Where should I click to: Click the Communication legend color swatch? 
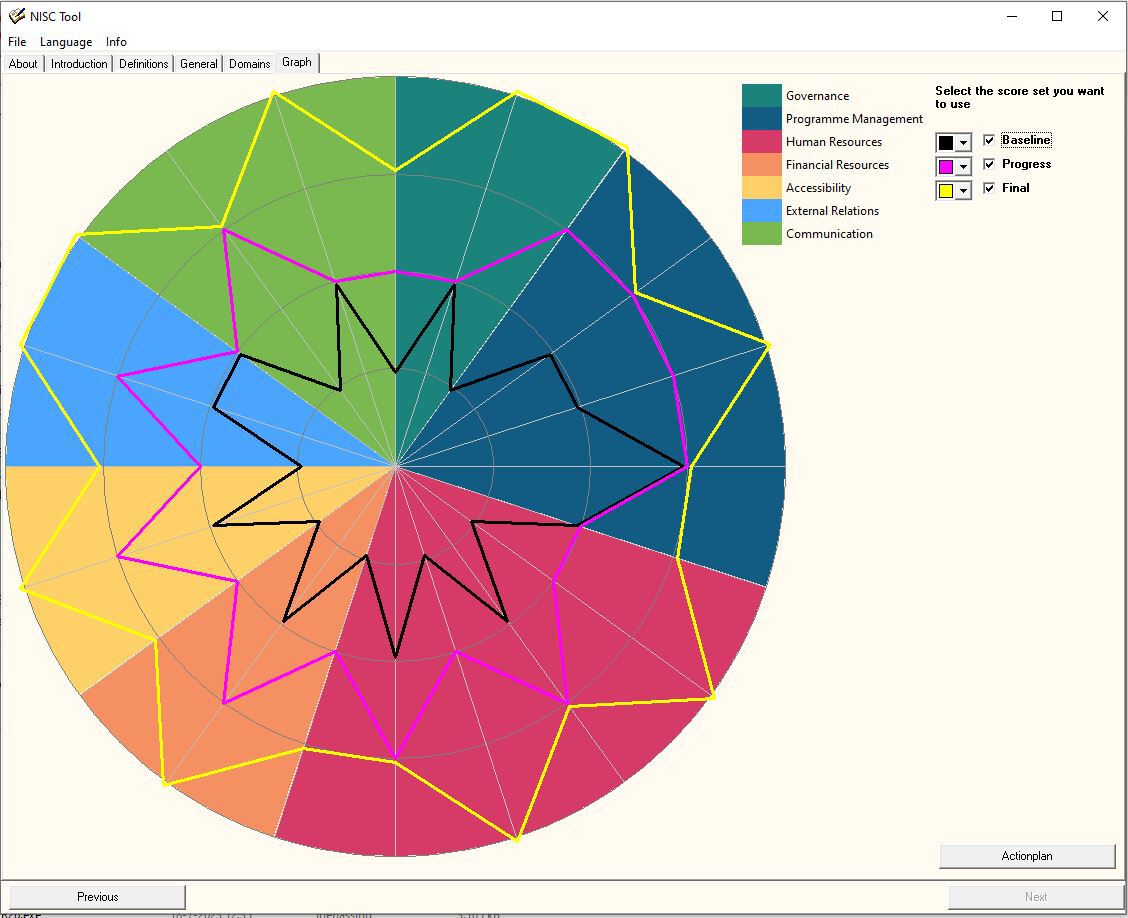pos(762,234)
